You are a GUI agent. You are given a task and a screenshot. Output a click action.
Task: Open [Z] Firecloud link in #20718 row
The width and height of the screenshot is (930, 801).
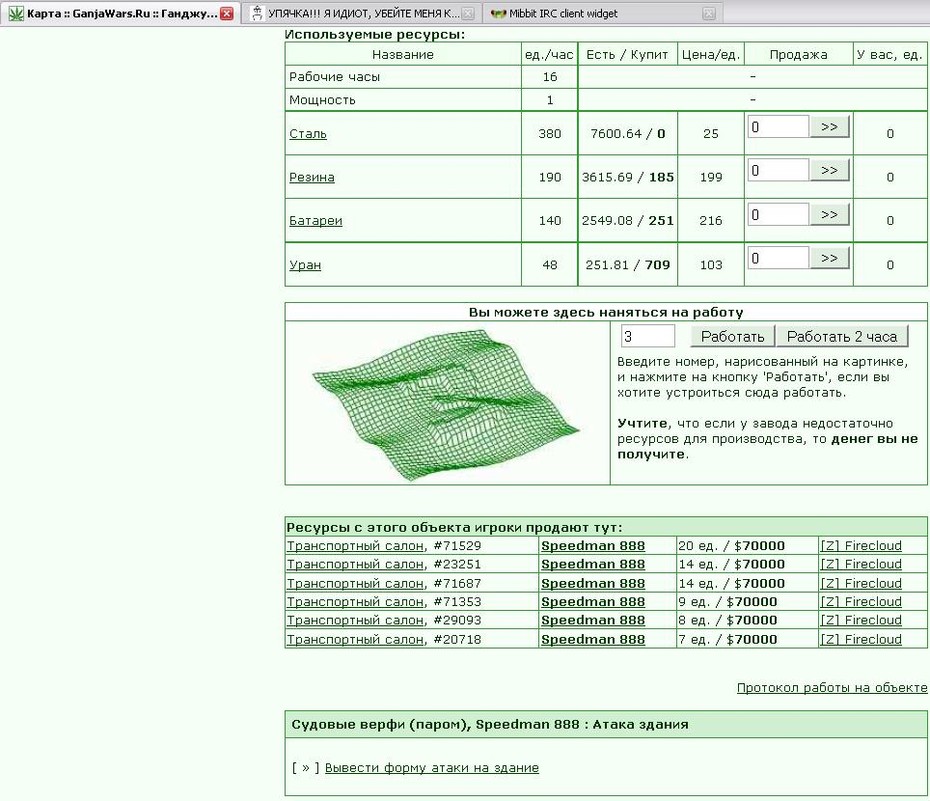coord(861,640)
